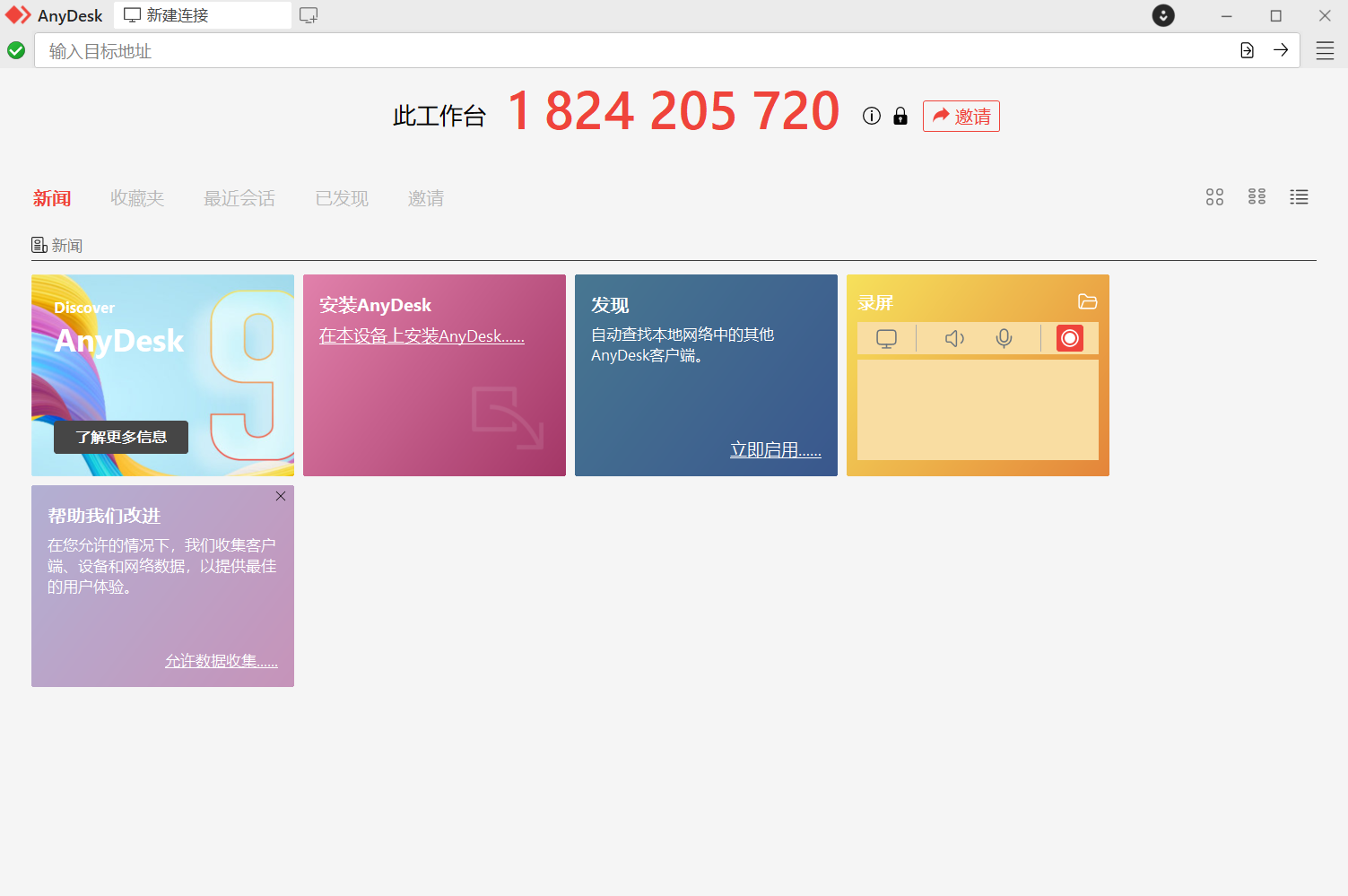1348x896 pixels.
Task: Click the info icon next to the workspace ID
Action: [x=871, y=116]
